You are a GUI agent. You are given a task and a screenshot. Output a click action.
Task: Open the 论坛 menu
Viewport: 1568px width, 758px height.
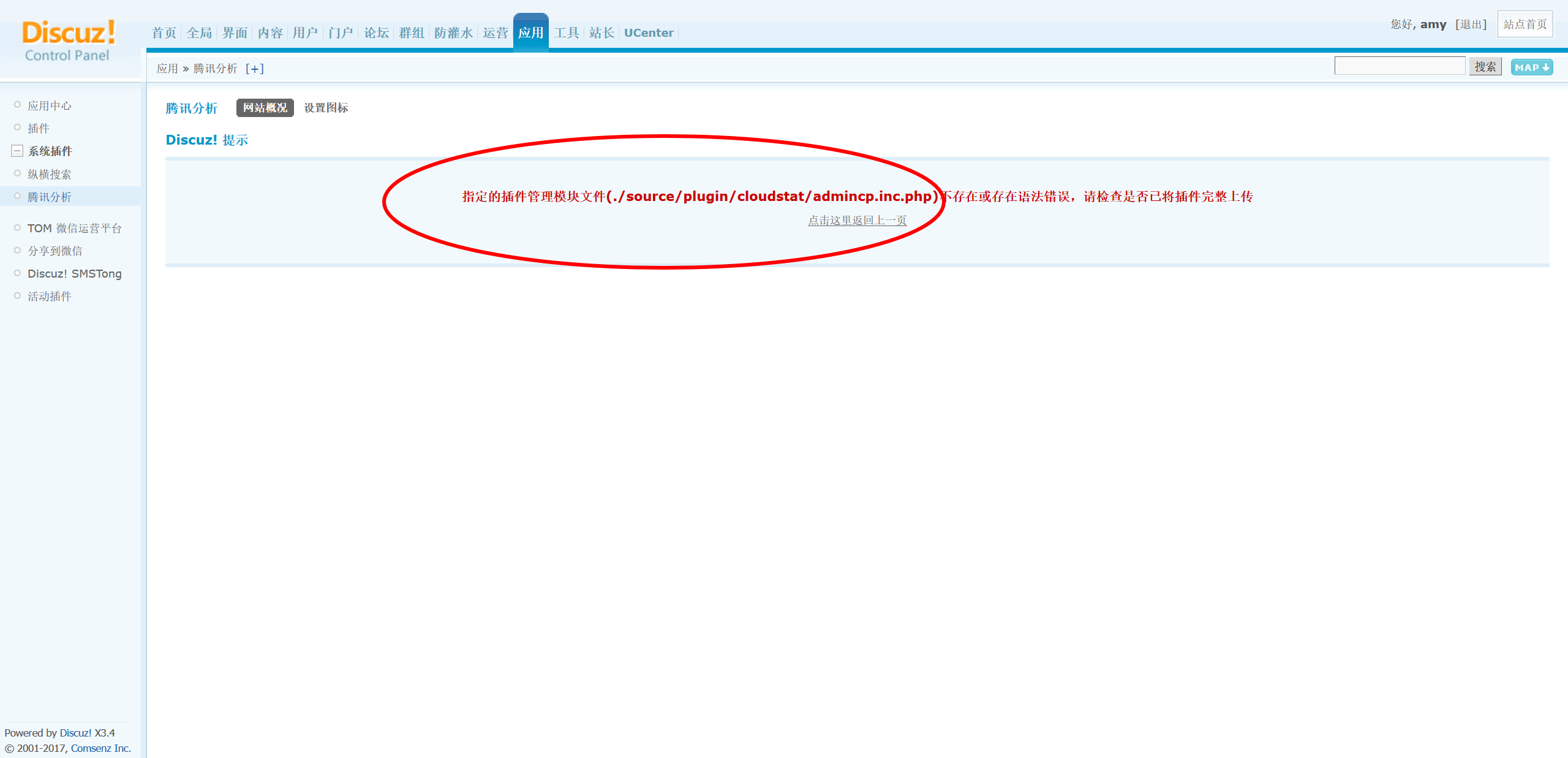[376, 33]
